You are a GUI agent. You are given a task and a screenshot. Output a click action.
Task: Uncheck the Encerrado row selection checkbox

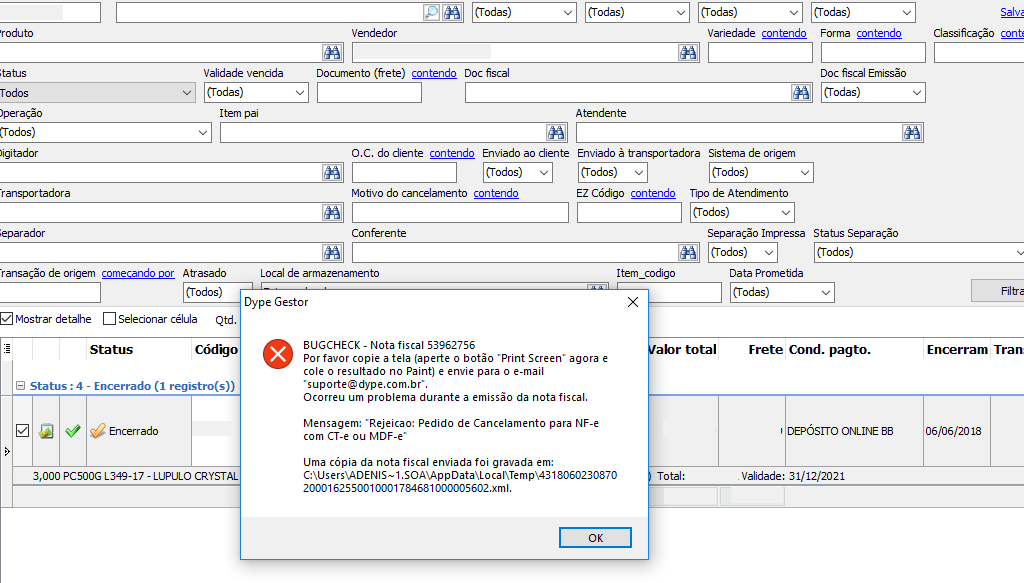22,431
